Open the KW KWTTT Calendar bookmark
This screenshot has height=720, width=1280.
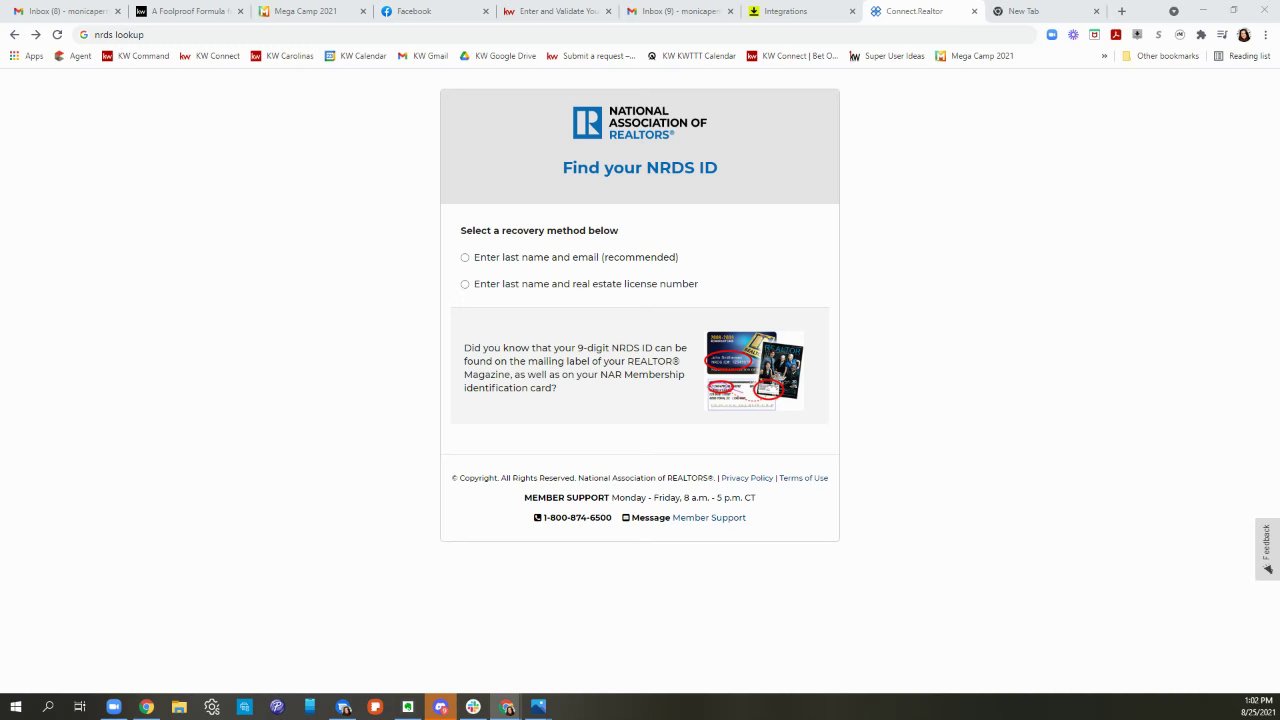(x=691, y=56)
